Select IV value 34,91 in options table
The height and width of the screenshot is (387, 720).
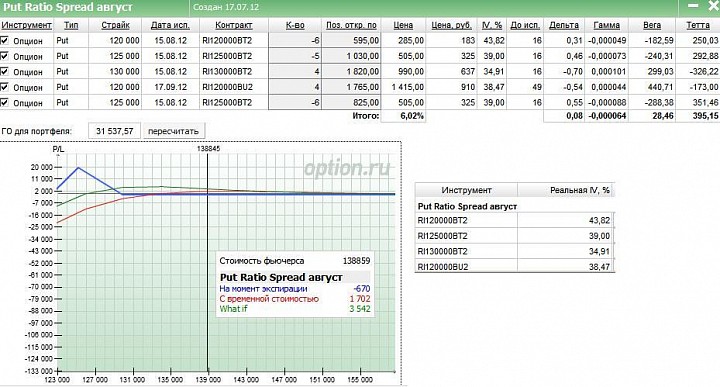pyautogui.click(x=492, y=72)
